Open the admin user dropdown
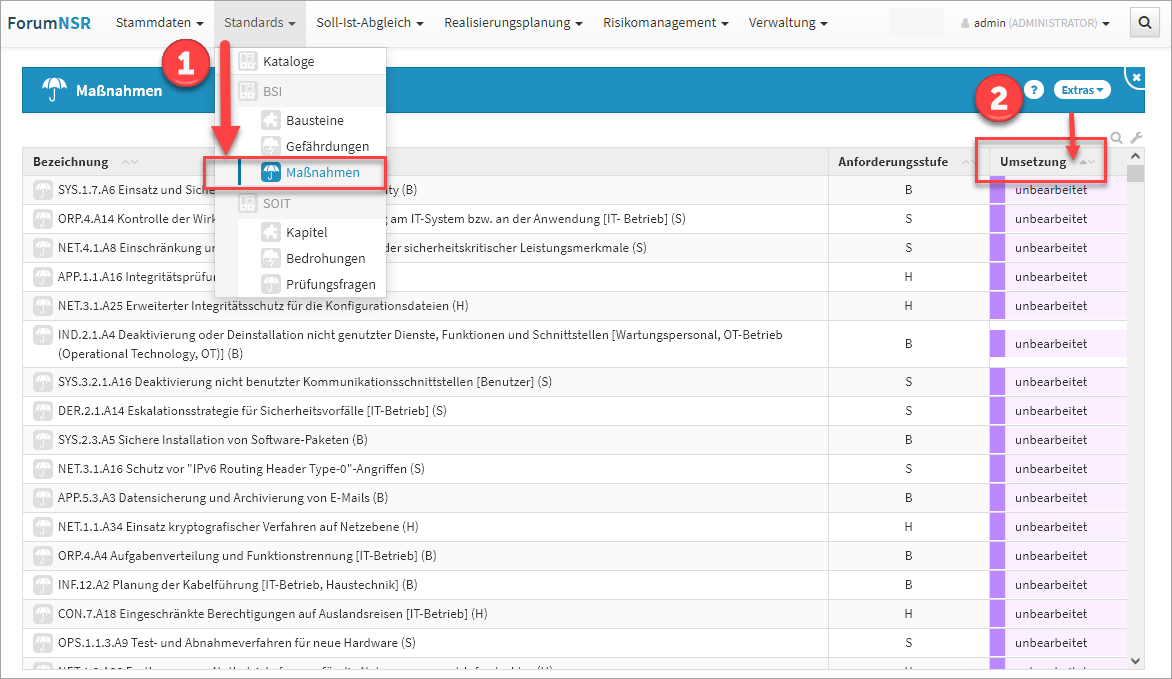The height and width of the screenshot is (679, 1172). point(1034,23)
